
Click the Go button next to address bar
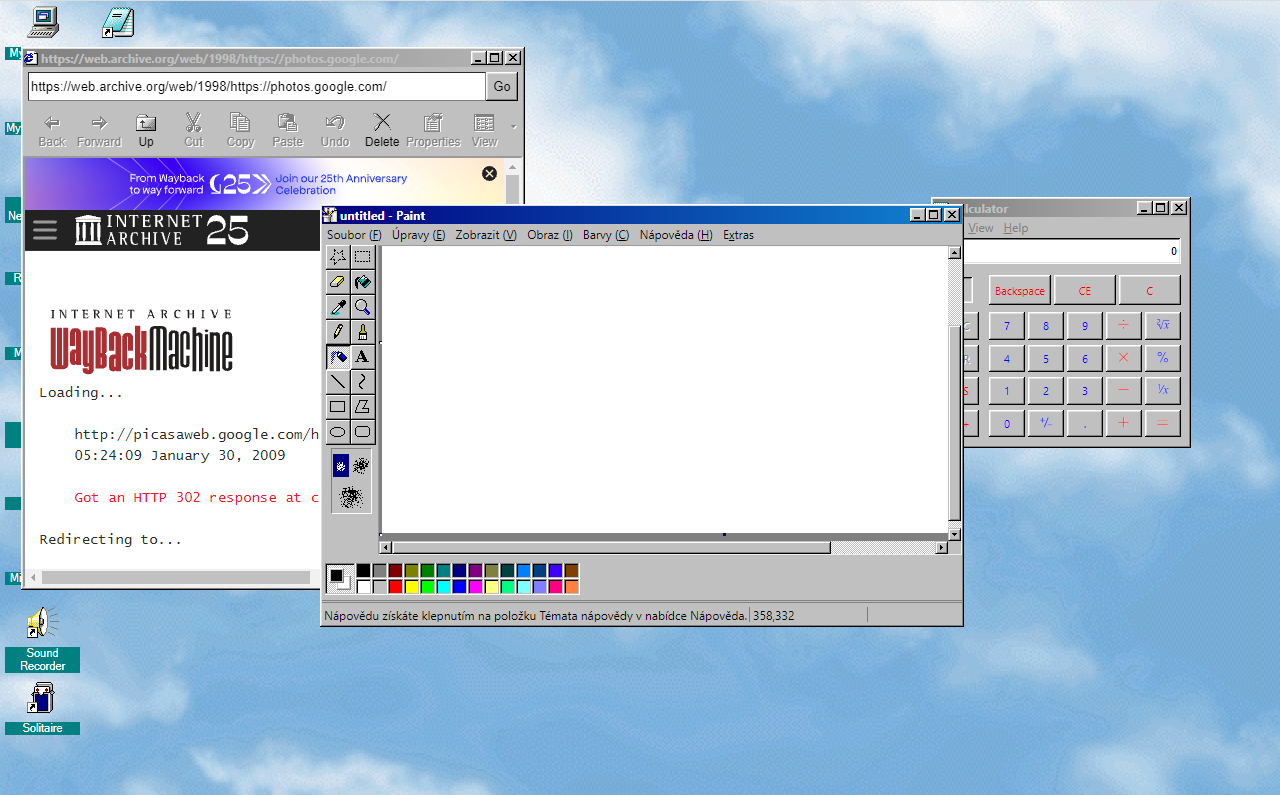(x=502, y=87)
